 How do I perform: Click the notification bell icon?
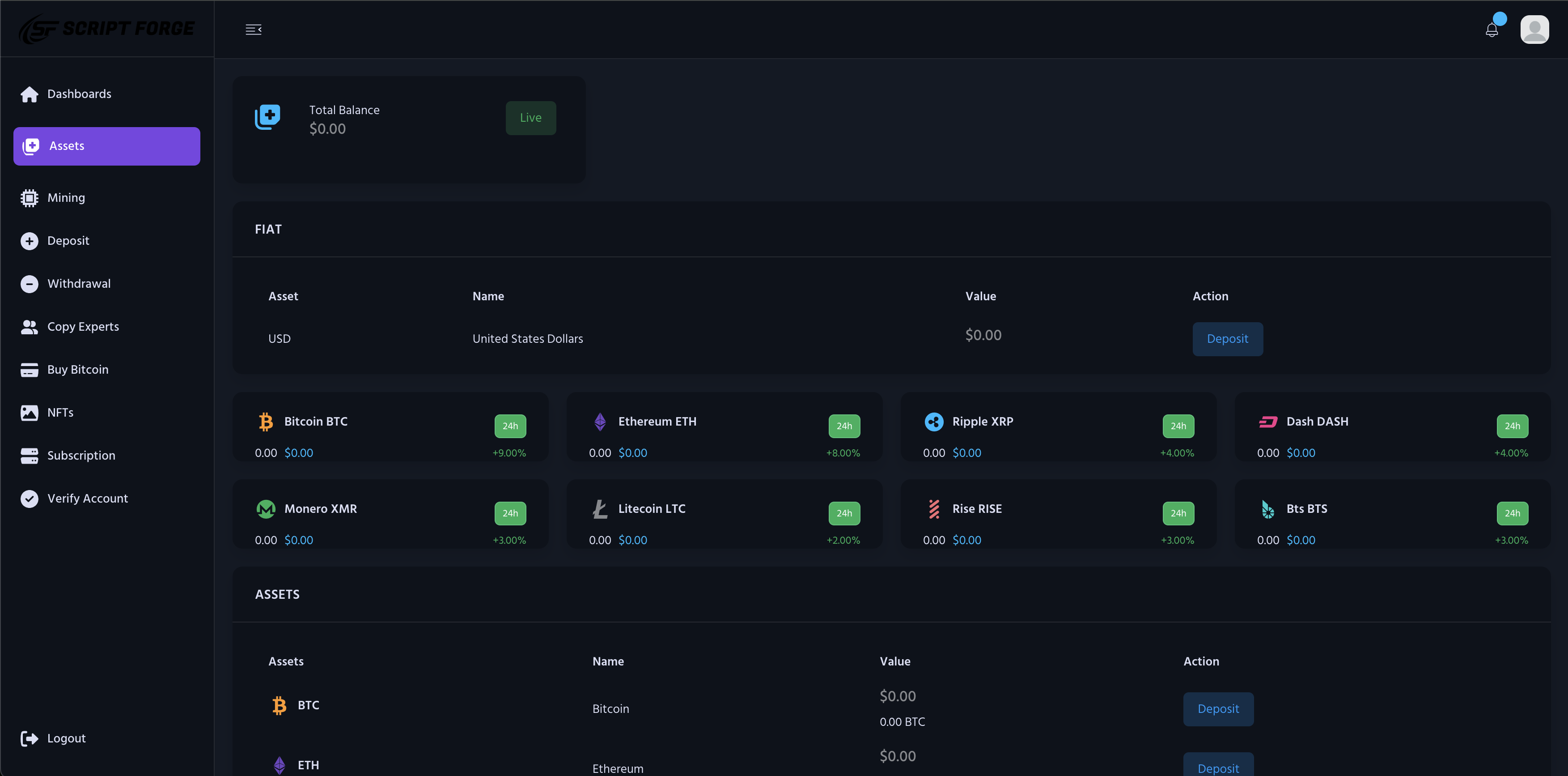[1492, 30]
